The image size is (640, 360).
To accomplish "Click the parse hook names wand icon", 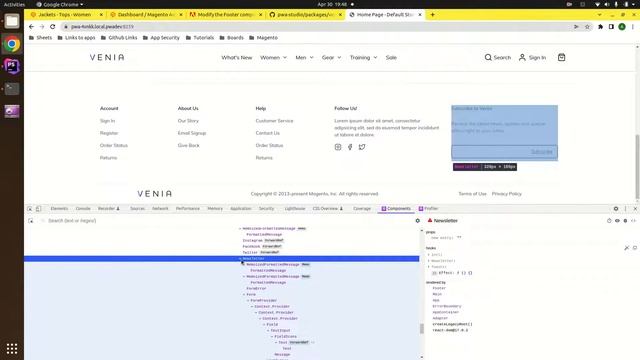I will coord(627,248).
